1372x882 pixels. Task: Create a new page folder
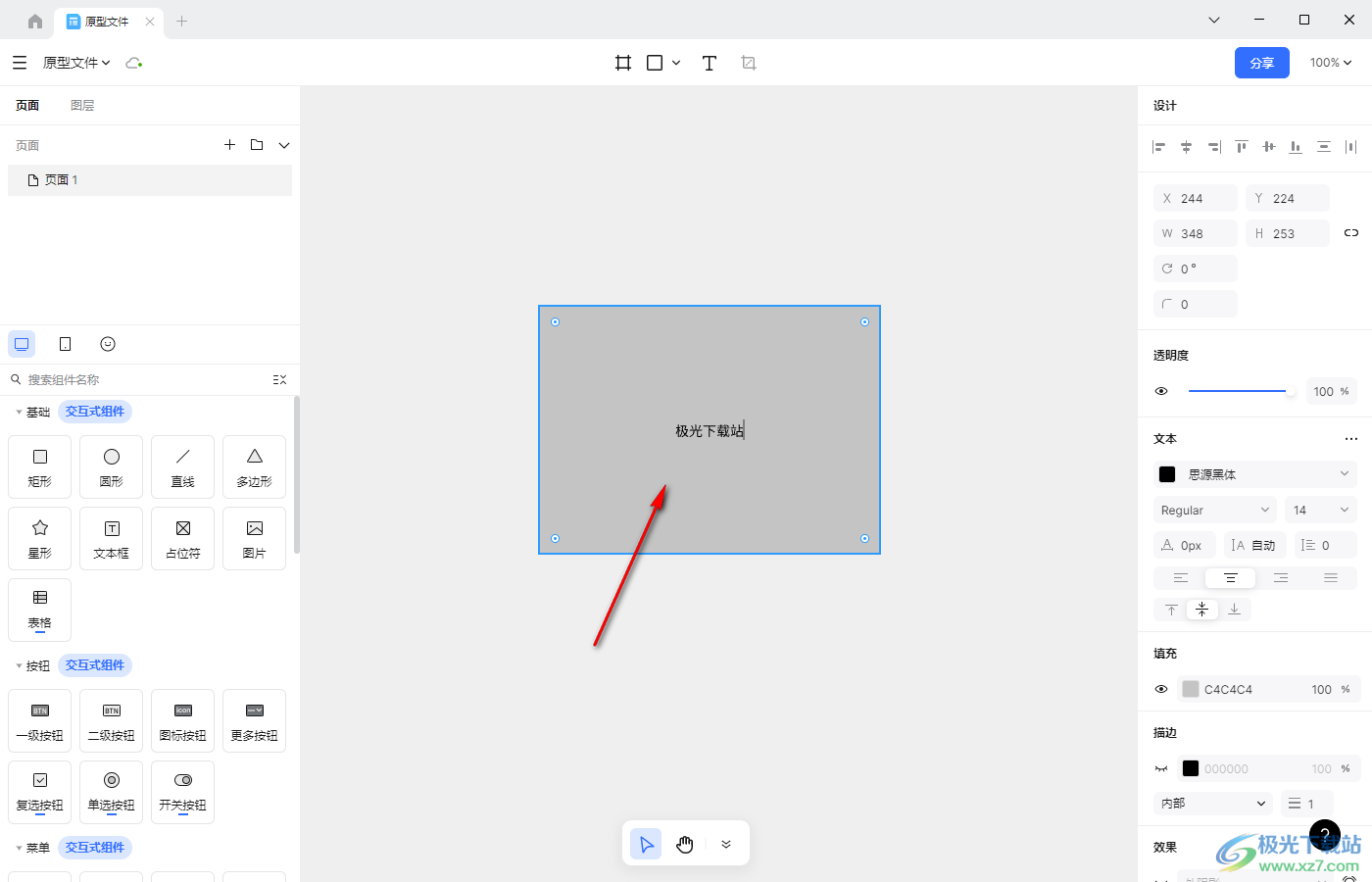pyautogui.click(x=257, y=145)
